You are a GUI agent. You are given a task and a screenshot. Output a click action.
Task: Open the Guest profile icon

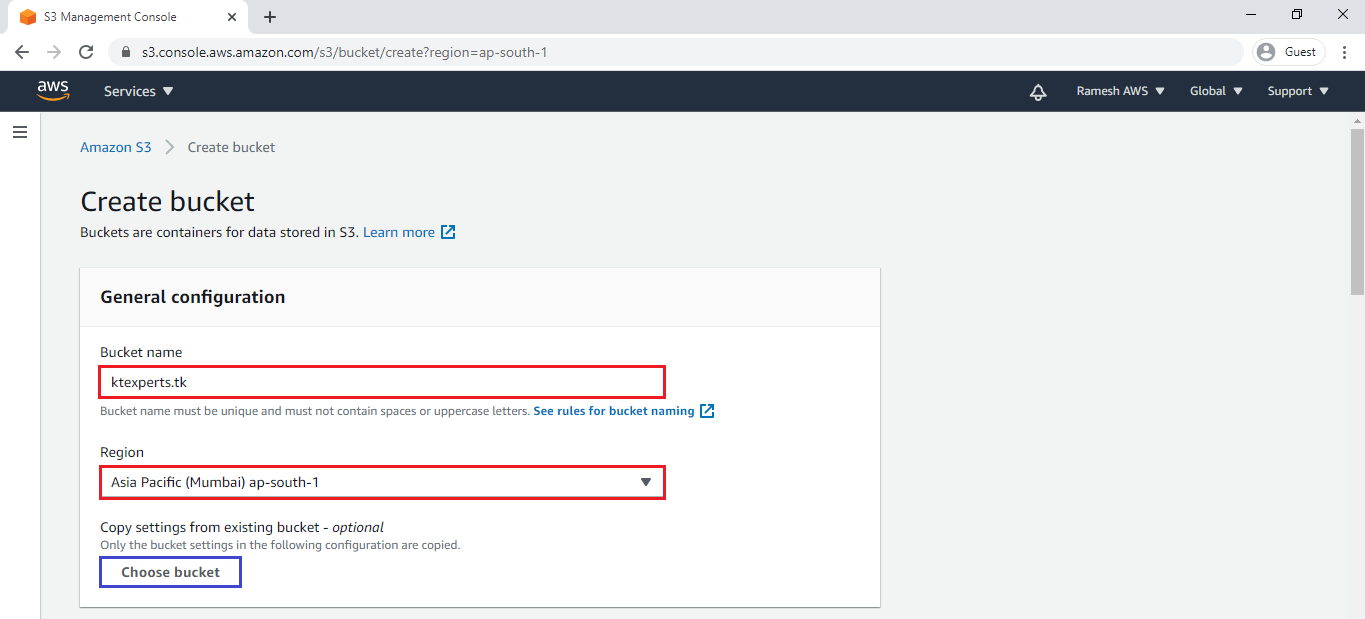(1267, 52)
